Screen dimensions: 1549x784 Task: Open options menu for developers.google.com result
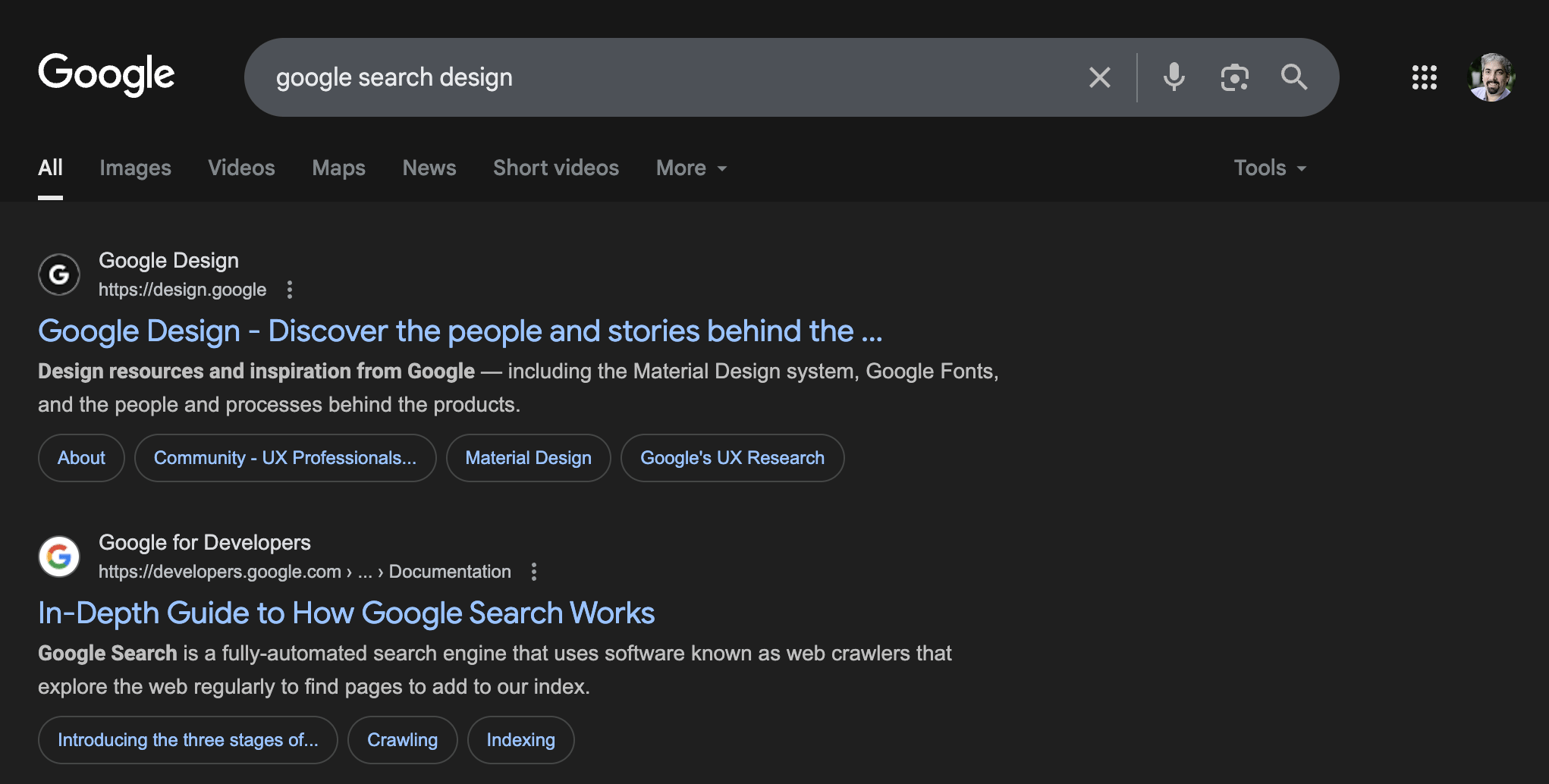[534, 572]
